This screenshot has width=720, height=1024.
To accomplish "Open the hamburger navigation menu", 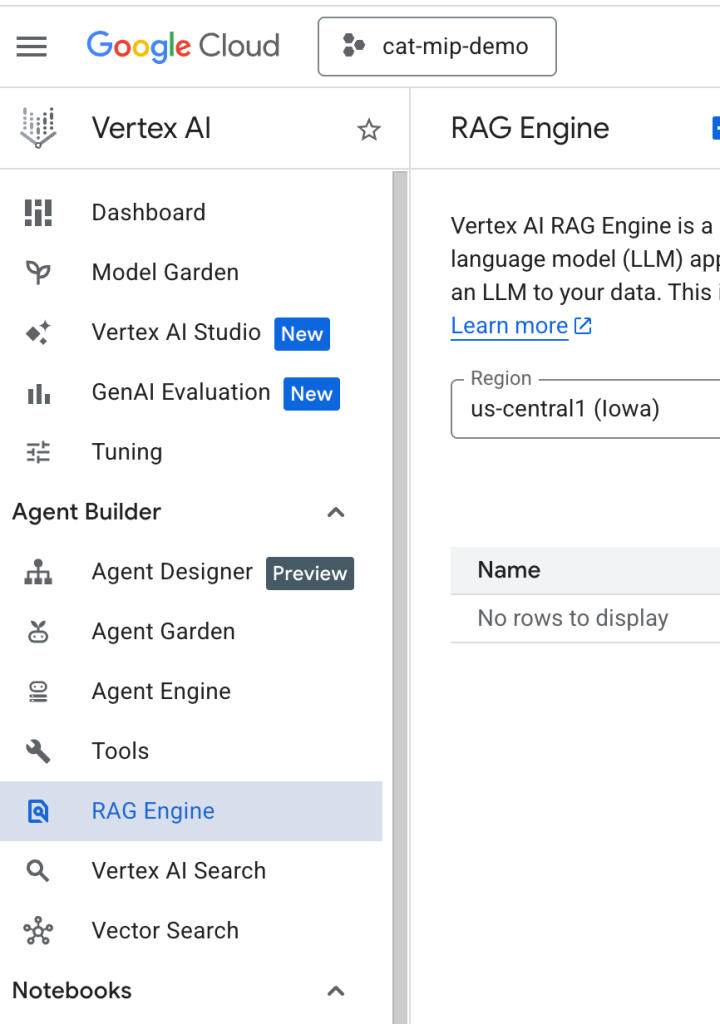I will [32, 46].
